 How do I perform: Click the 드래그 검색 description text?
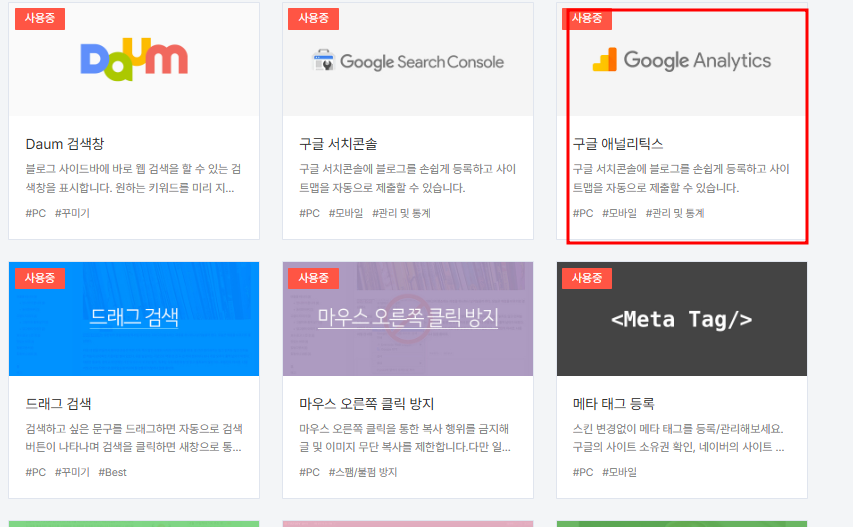pos(134,438)
